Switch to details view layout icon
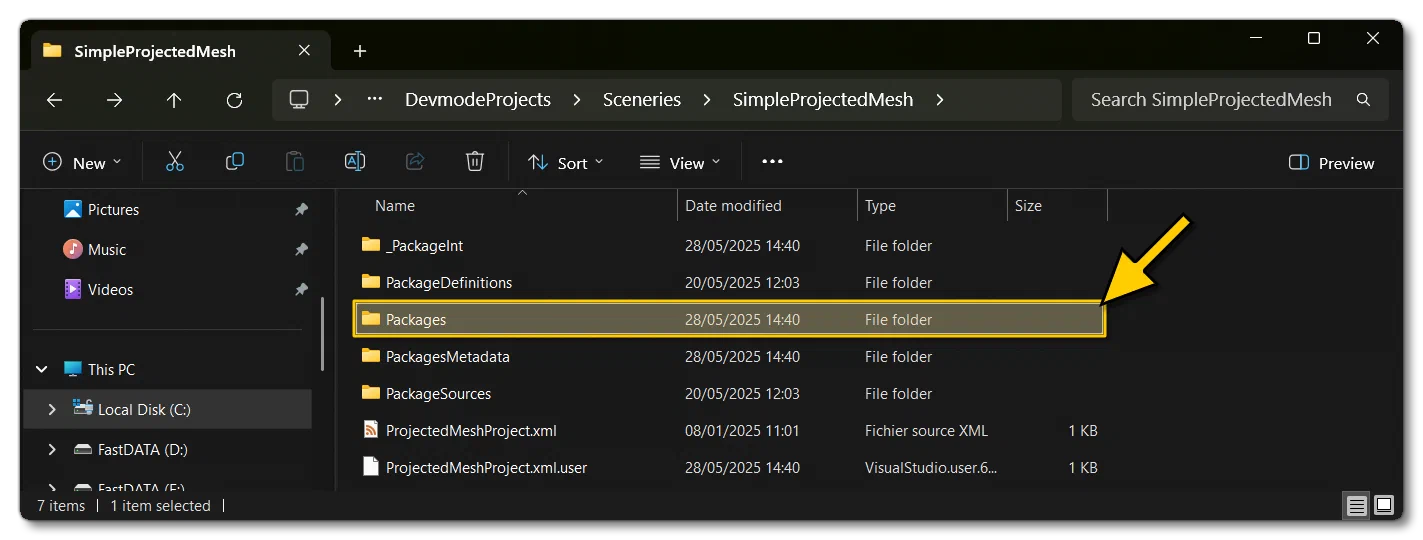 tap(1356, 506)
